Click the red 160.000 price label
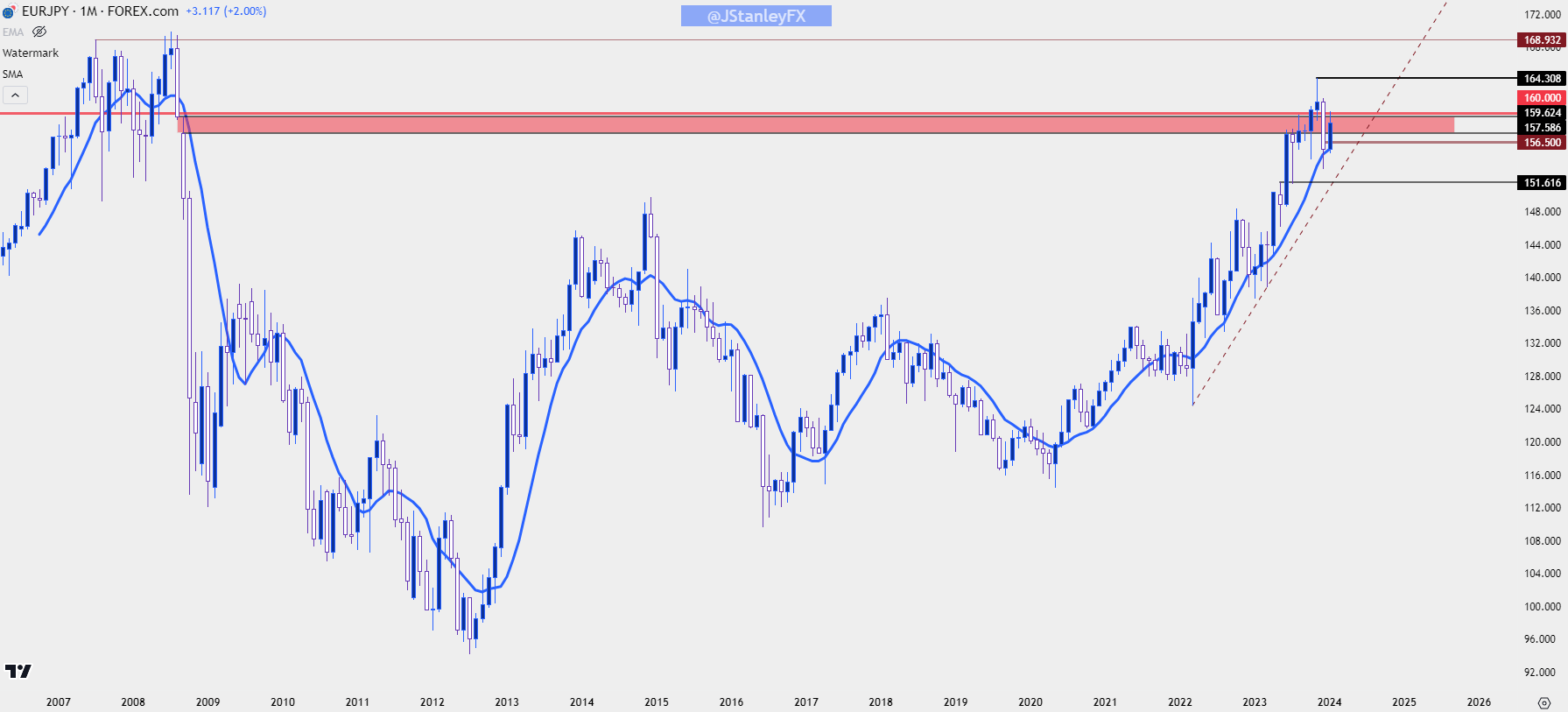Image resolution: width=1568 pixels, height=712 pixels. pyautogui.click(x=1542, y=98)
